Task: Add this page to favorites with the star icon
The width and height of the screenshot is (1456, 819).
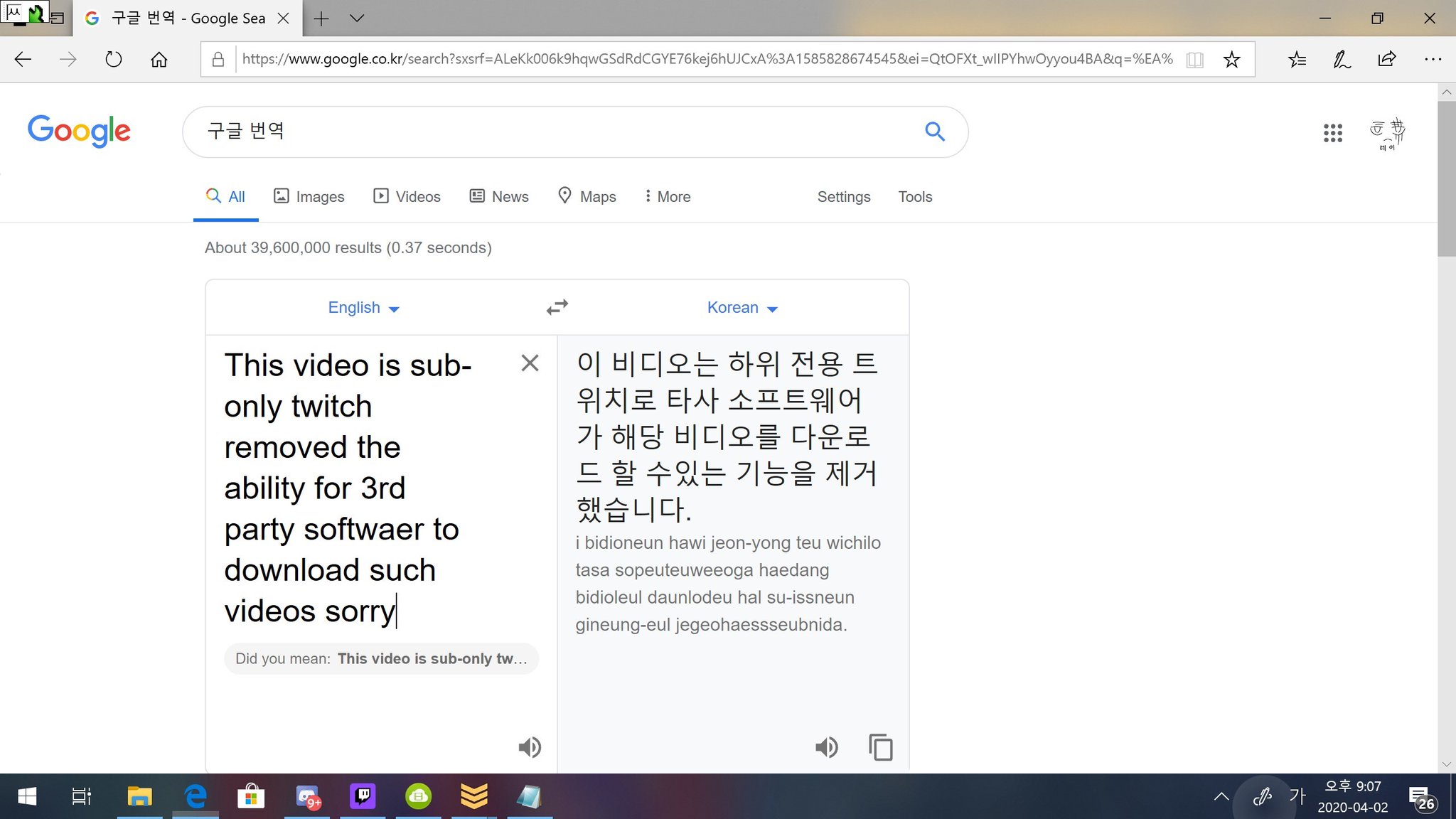Action: click(x=1231, y=60)
